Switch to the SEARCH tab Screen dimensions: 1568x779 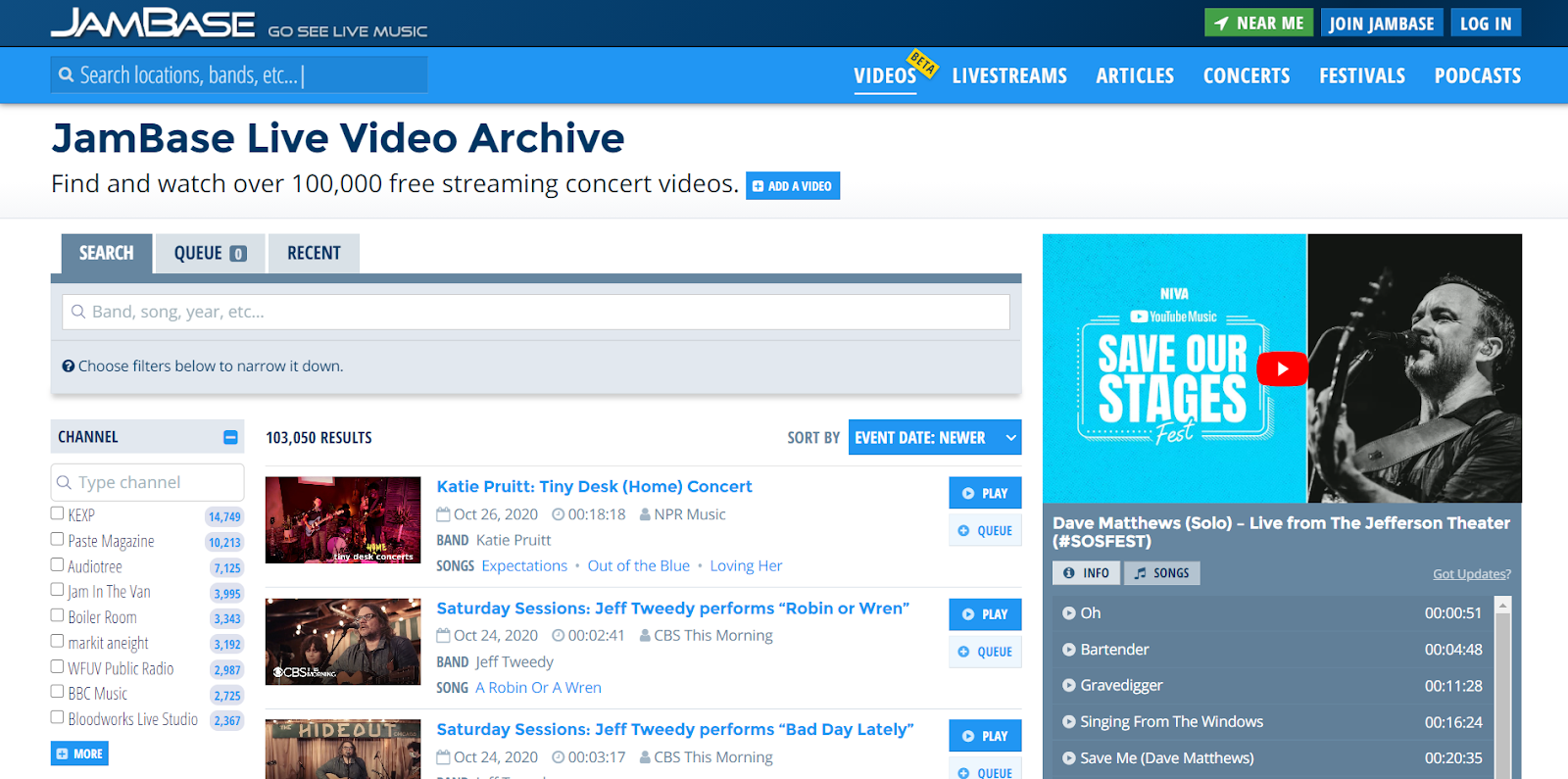[106, 253]
